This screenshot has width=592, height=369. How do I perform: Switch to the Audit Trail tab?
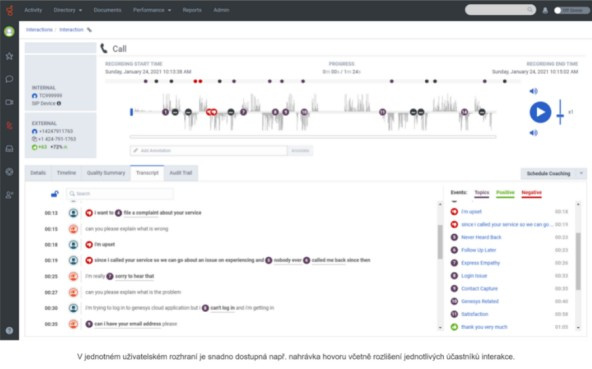click(x=180, y=173)
